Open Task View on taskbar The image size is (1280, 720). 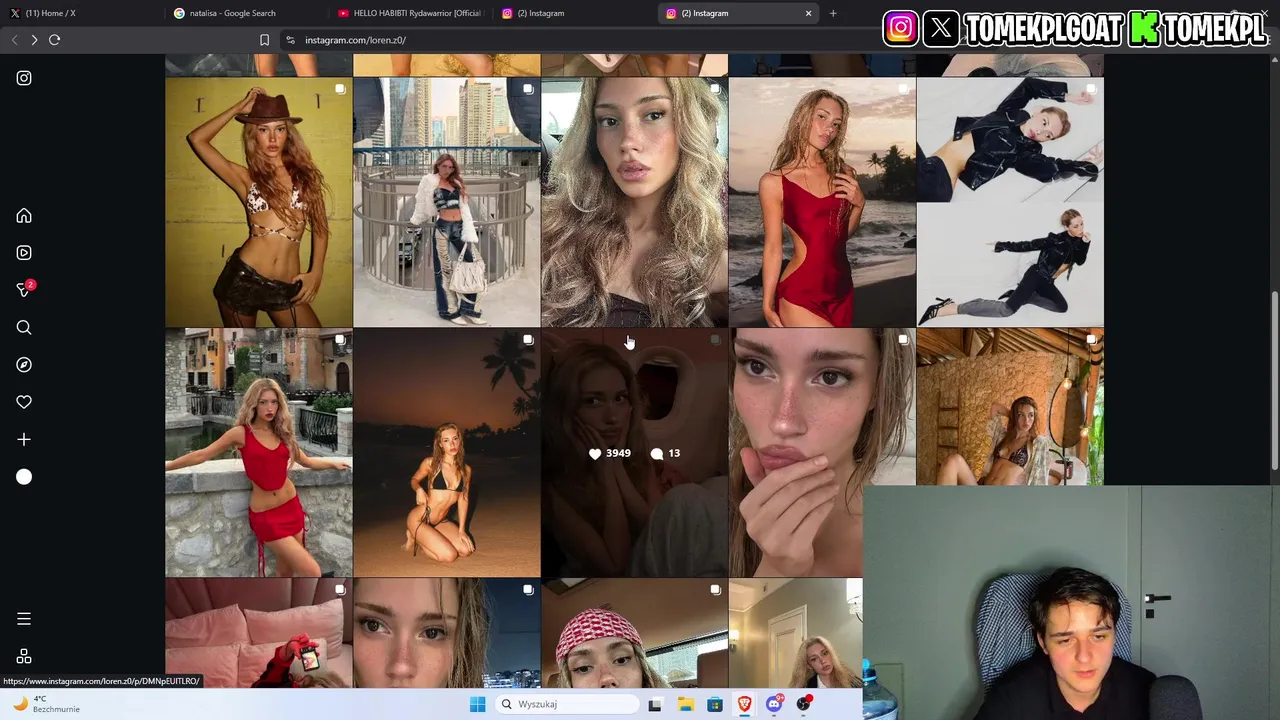(655, 704)
